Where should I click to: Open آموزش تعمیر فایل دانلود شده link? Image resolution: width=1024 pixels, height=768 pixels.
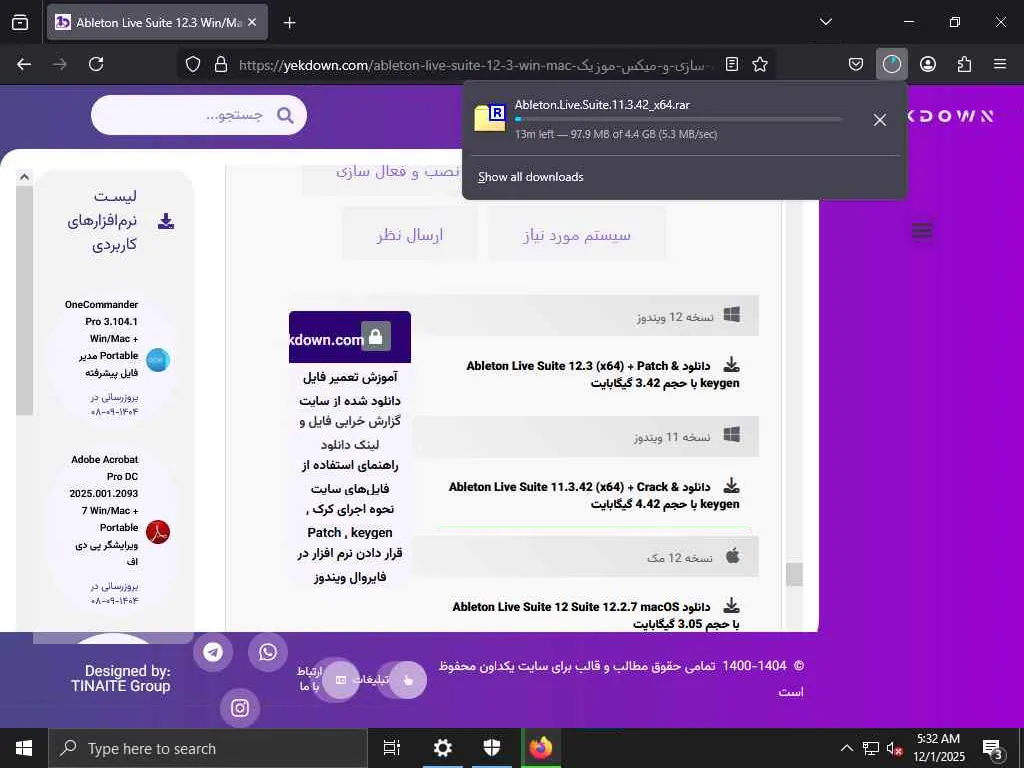(349, 389)
